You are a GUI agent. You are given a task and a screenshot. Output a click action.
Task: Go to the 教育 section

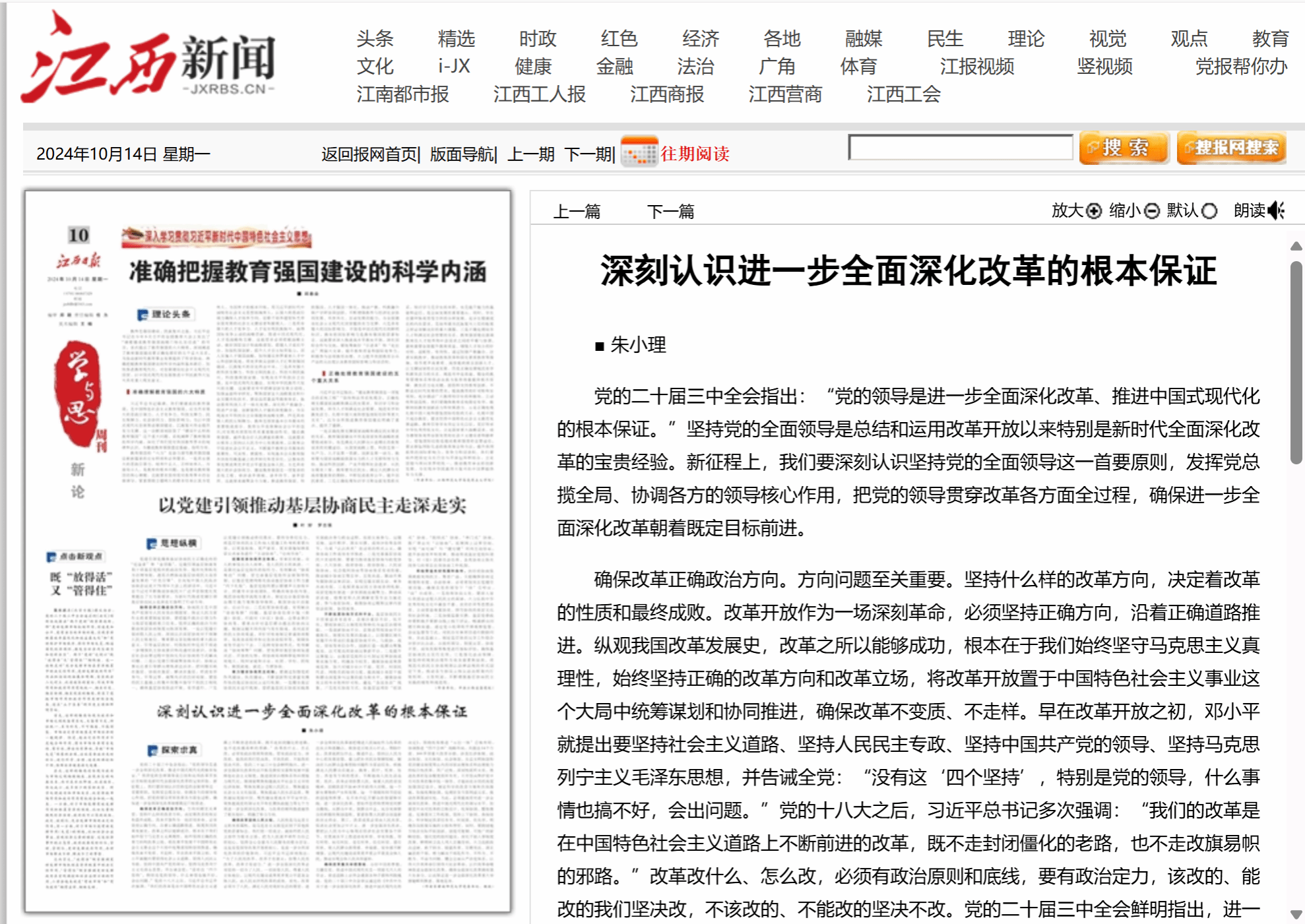pos(1271,38)
